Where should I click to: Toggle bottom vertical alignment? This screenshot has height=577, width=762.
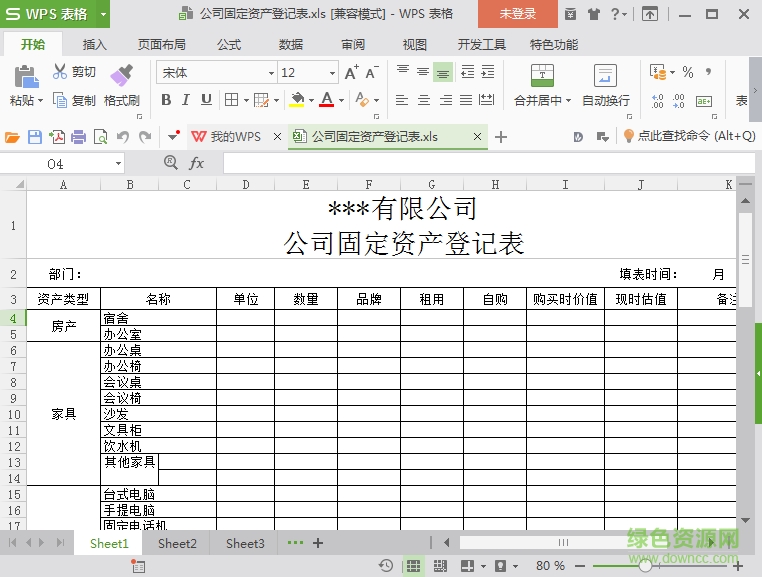click(443, 72)
